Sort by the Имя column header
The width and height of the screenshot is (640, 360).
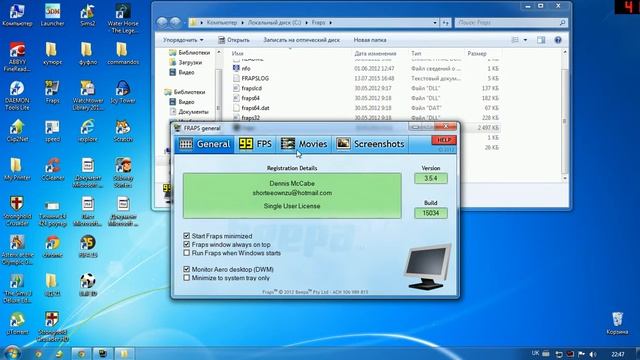(x=238, y=53)
